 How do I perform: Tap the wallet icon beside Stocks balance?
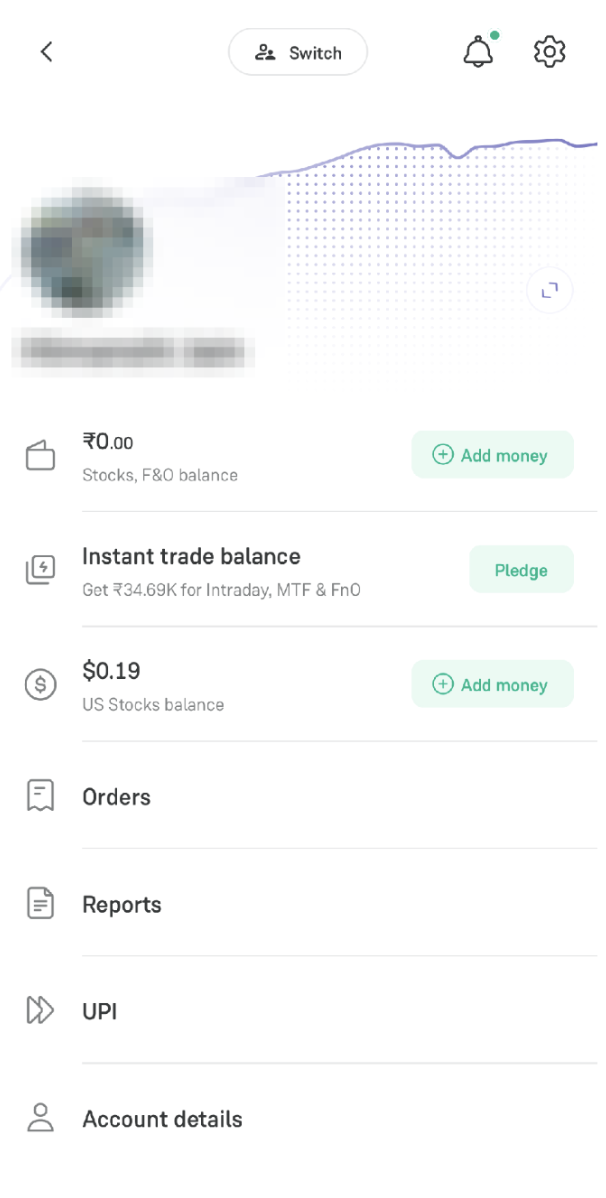coord(41,456)
